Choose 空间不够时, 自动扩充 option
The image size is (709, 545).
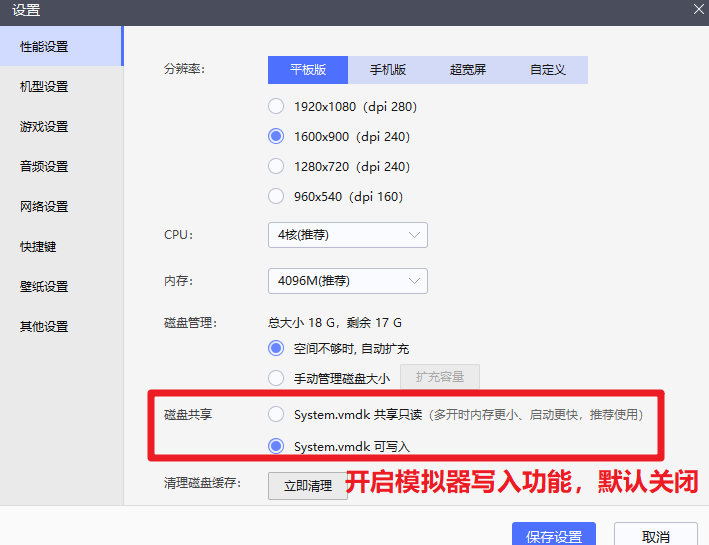click(276, 348)
